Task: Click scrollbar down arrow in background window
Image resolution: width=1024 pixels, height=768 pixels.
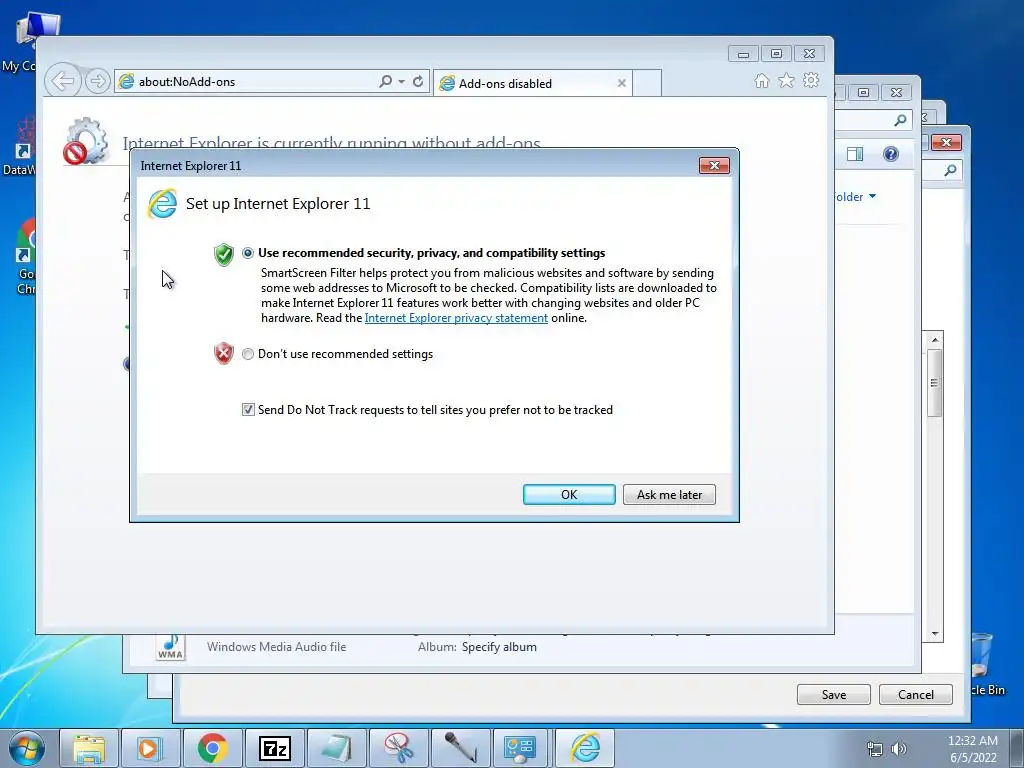Action: click(x=935, y=633)
